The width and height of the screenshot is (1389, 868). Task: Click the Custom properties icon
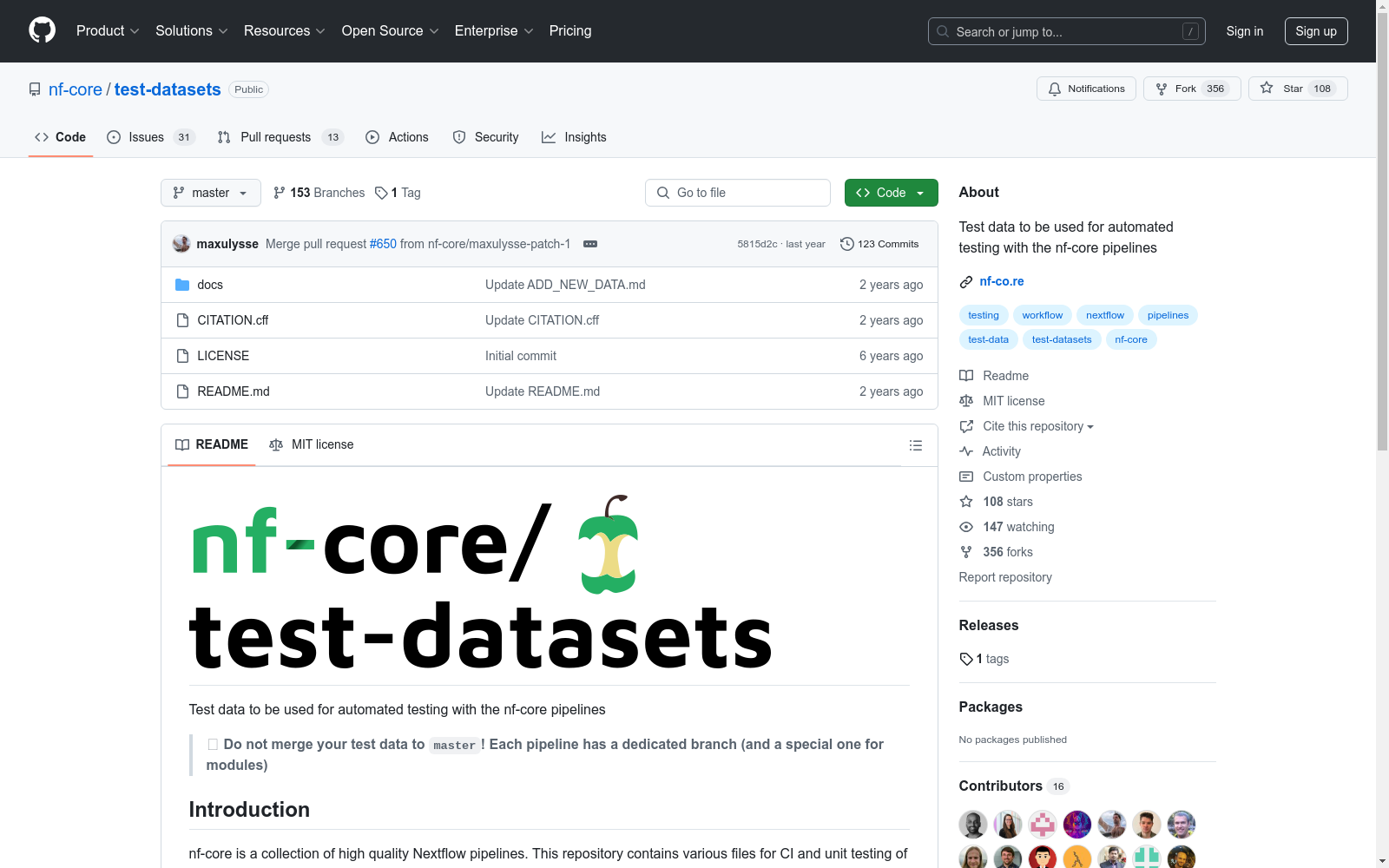[x=966, y=477]
